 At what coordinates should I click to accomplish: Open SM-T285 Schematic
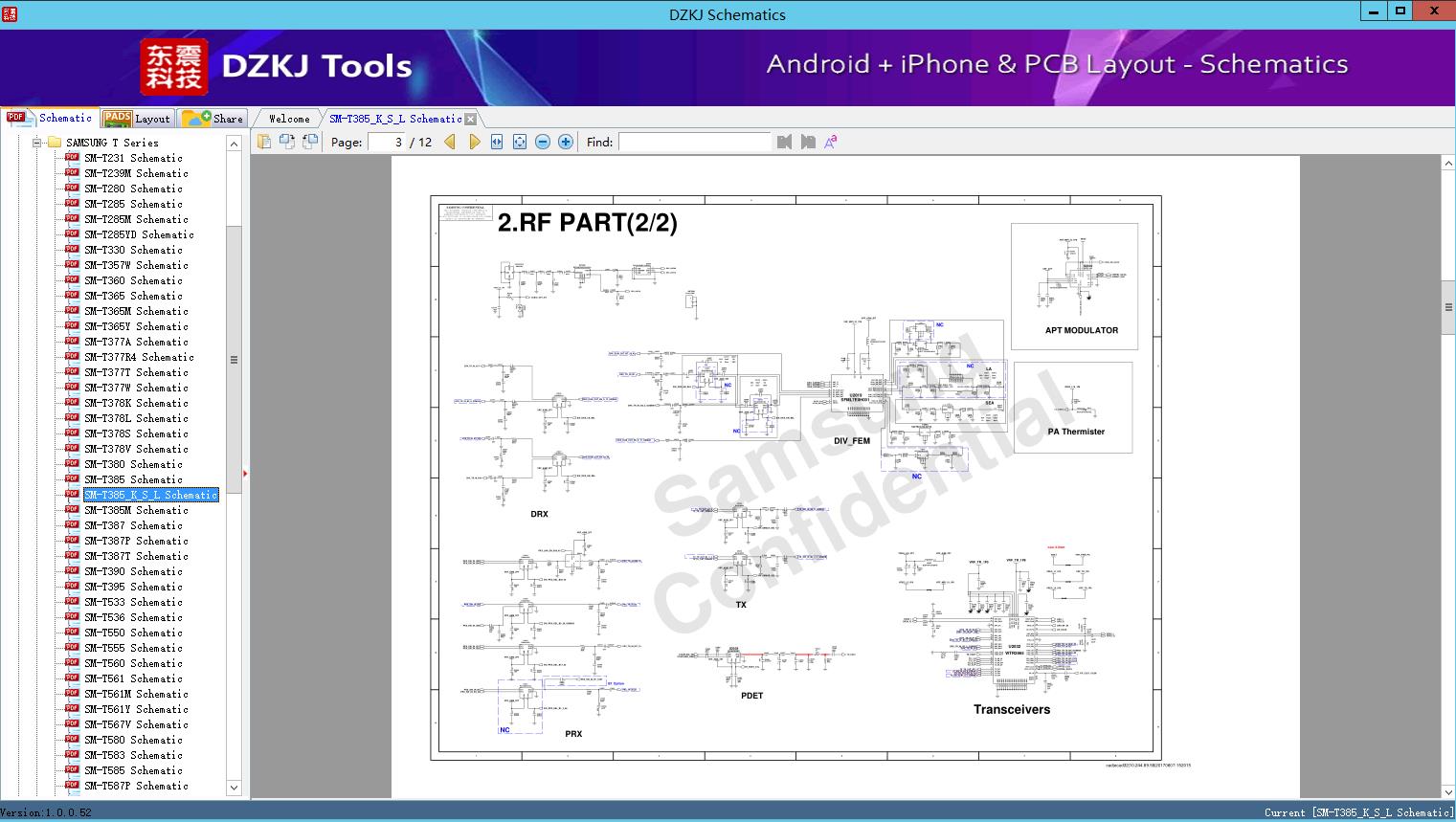click(133, 204)
